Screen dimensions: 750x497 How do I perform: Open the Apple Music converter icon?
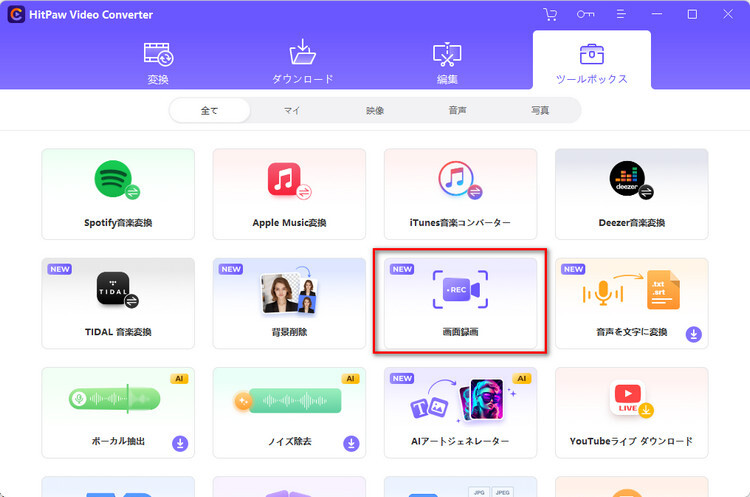coord(289,180)
